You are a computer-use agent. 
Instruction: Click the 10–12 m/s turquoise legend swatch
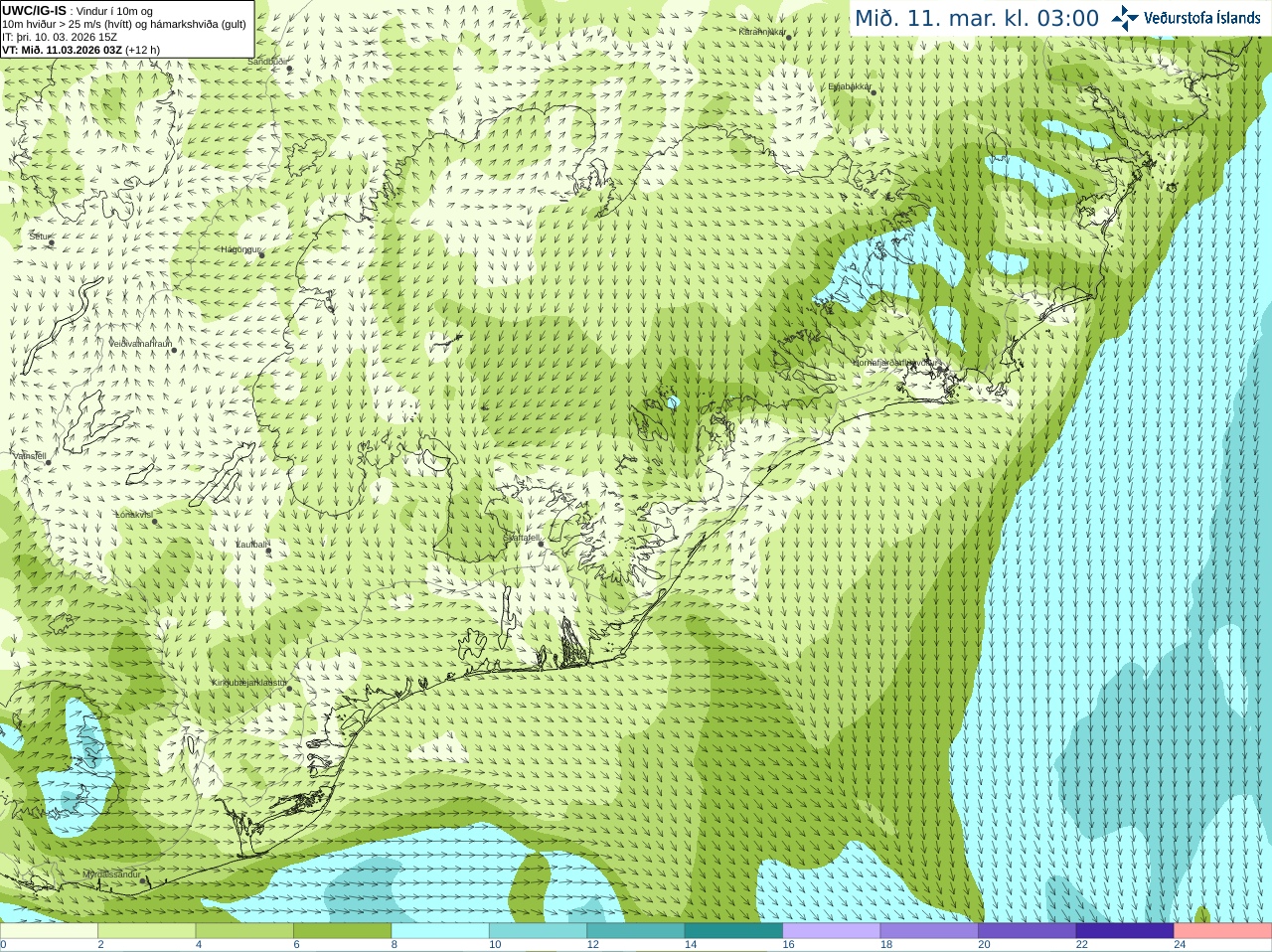(x=538, y=931)
